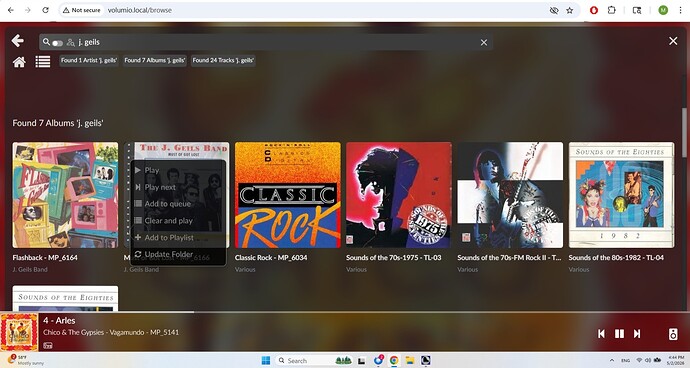Jump to Found 24 Tracks 'j. geils'
The image size is (690, 368).
point(223,60)
